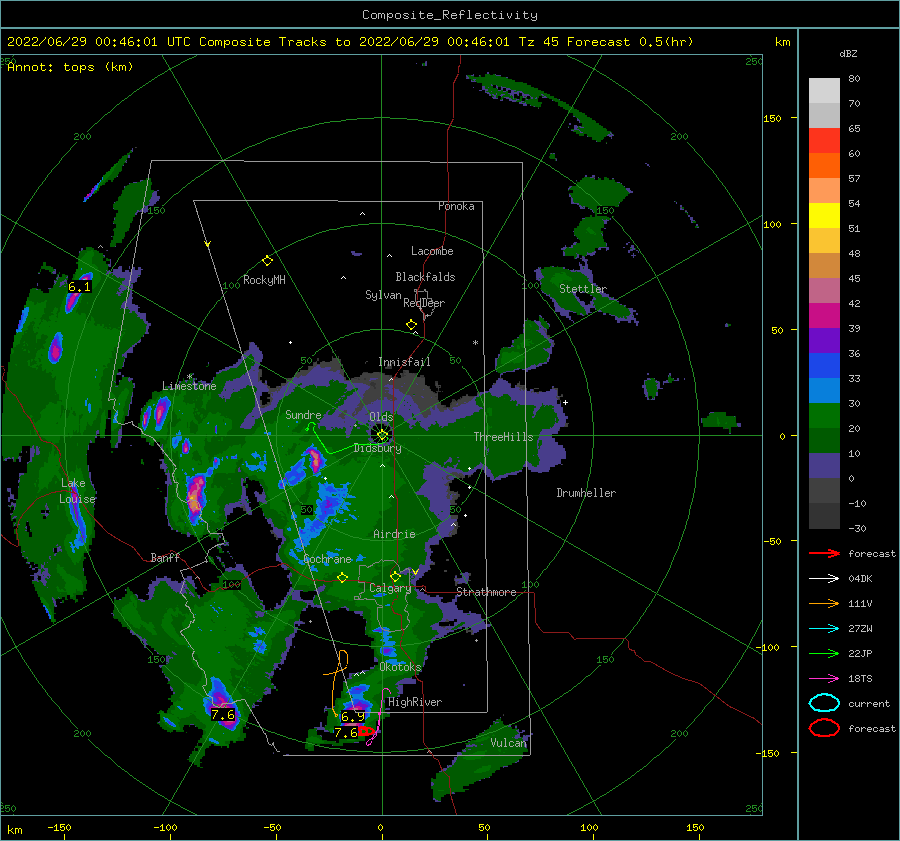Click the radar center marker at Olds

pos(382,436)
